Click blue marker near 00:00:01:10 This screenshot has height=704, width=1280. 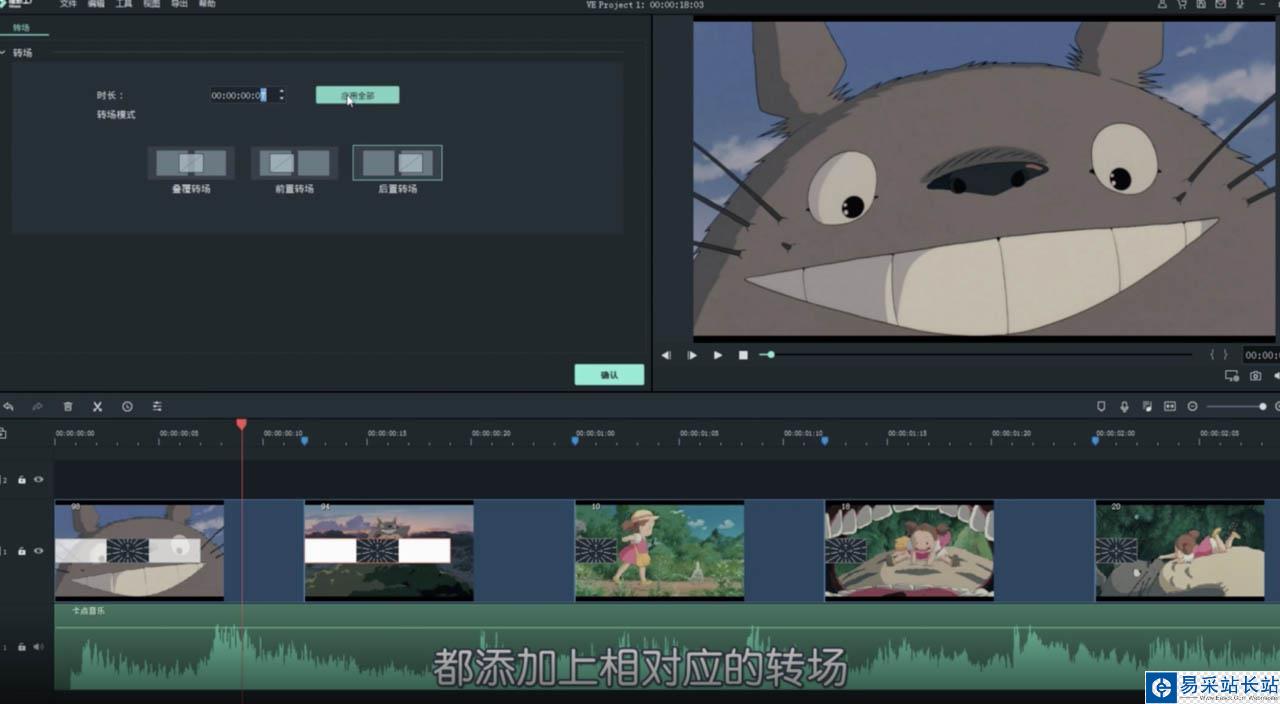[x=824, y=440]
